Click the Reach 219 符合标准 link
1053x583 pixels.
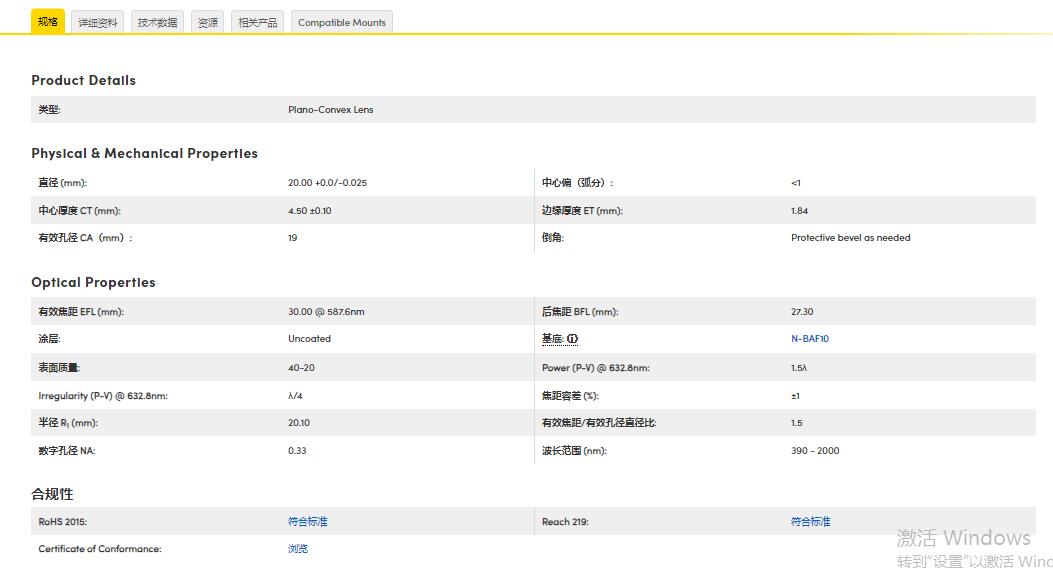click(x=810, y=522)
